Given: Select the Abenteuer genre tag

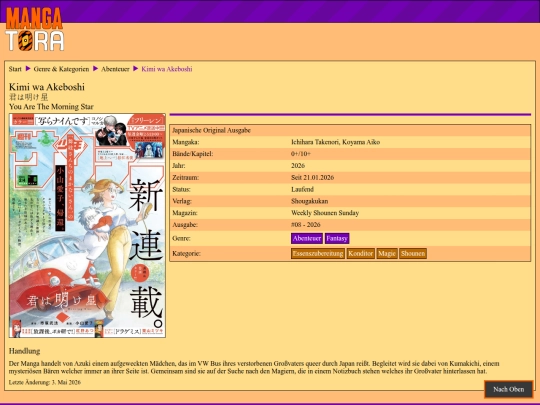Looking at the screenshot, I should [307, 238].
